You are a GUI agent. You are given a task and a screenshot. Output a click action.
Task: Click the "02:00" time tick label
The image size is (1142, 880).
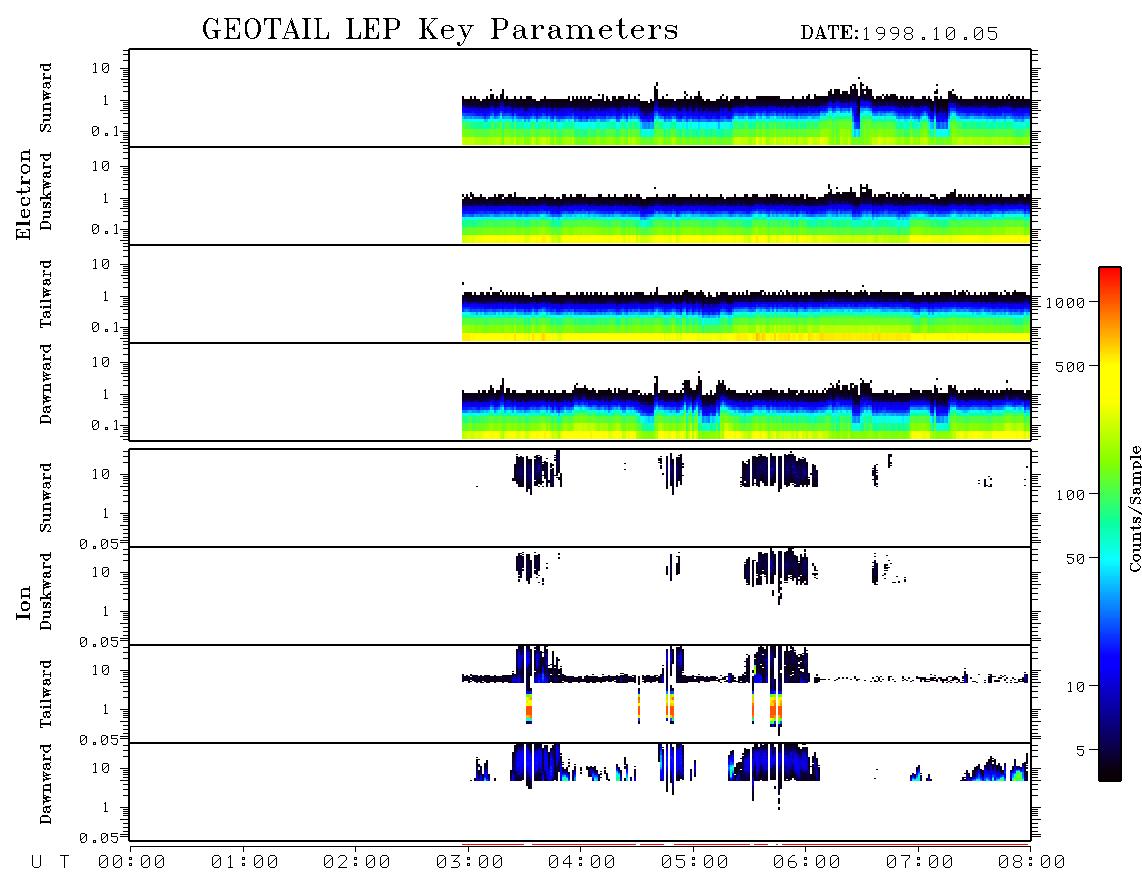(x=357, y=863)
